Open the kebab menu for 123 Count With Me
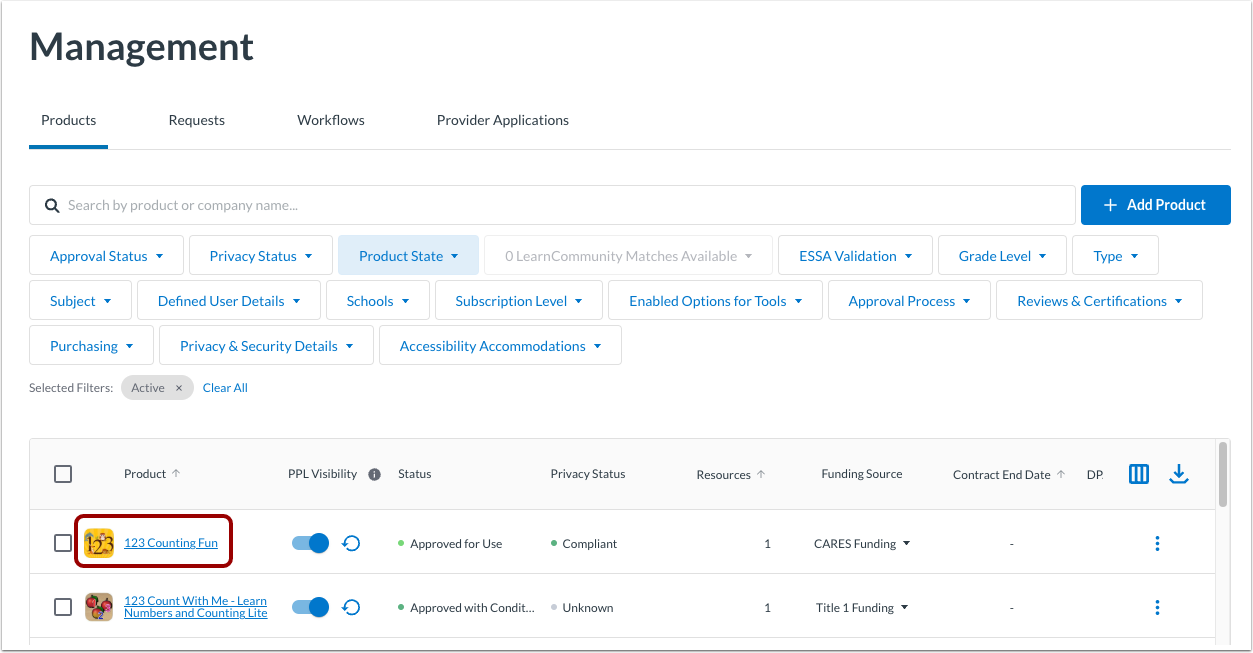Viewport: 1253px width, 653px height. (x=1157, y=607)
